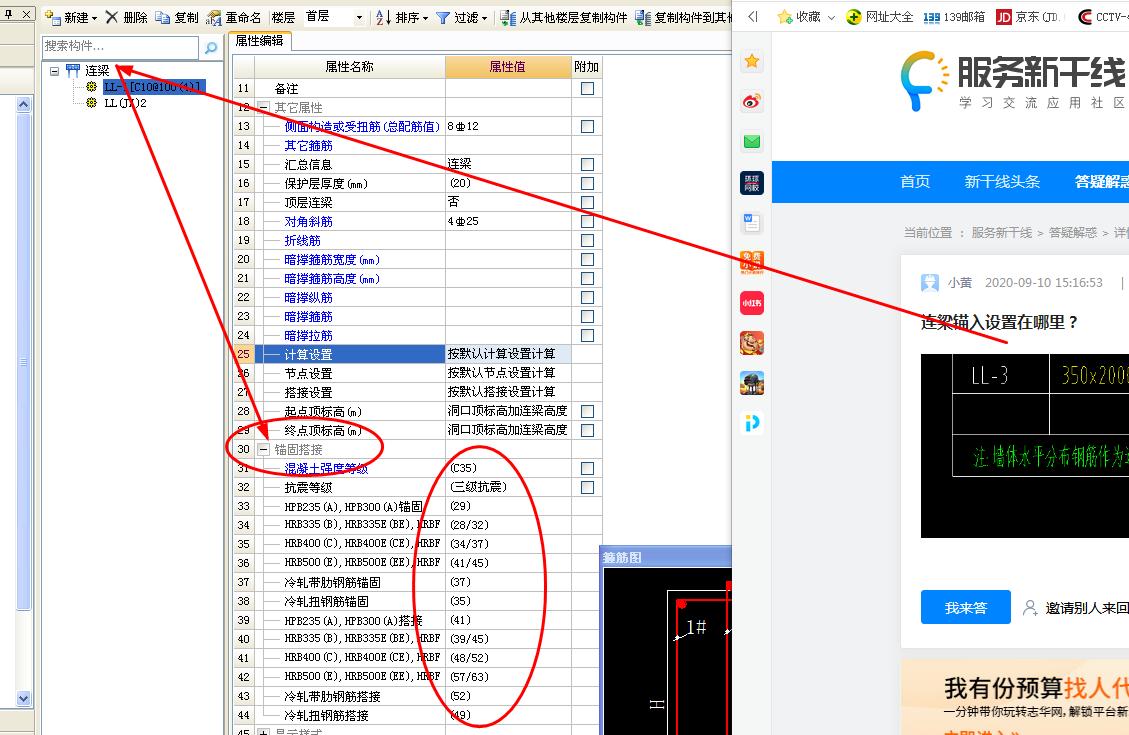Viewport: 1129px width, 735px height.
Task: Click the 免费小说 sidebar icon
Action: (x=752, y=263)
